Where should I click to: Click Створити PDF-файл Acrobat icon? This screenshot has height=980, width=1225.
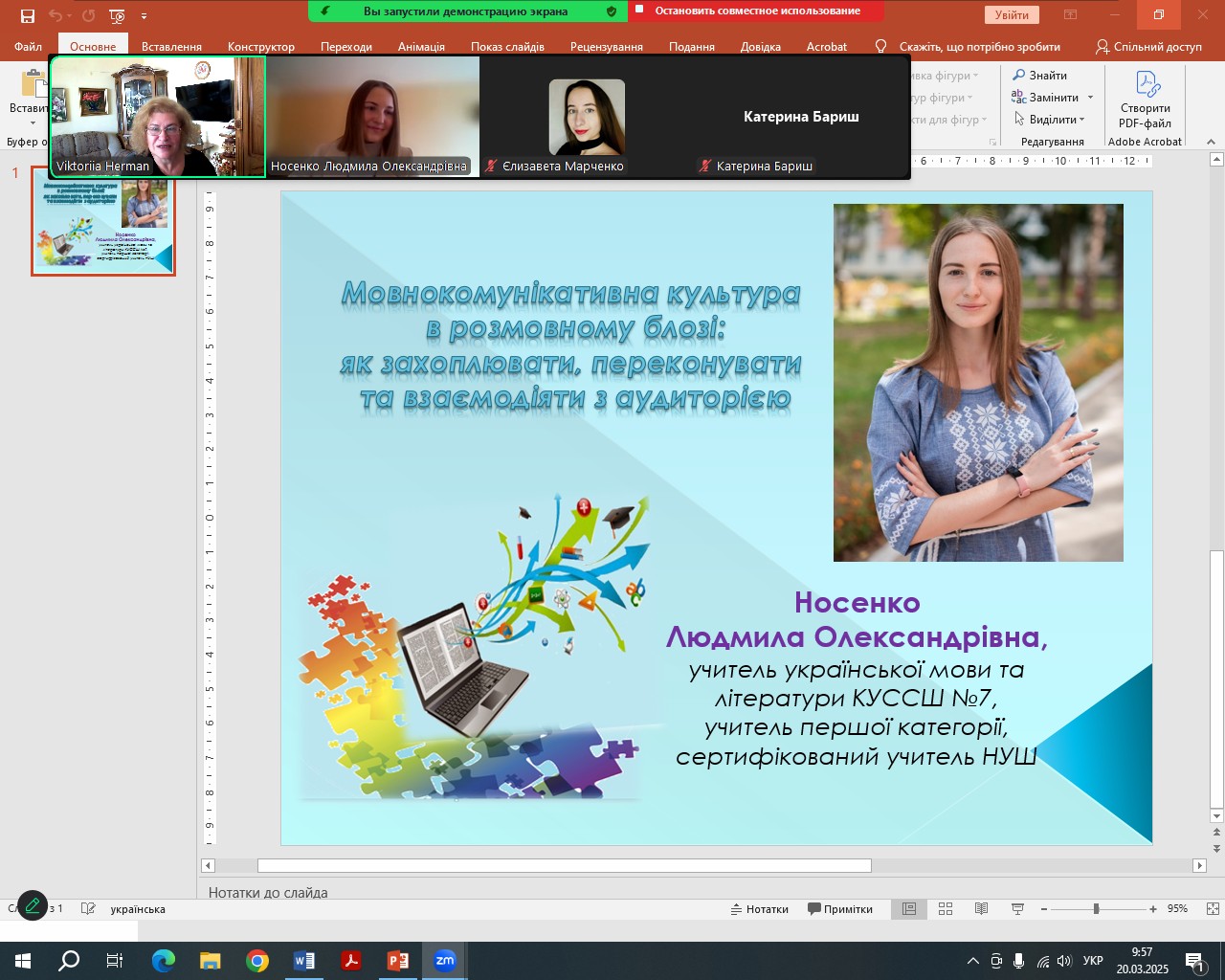(1146, 99)
